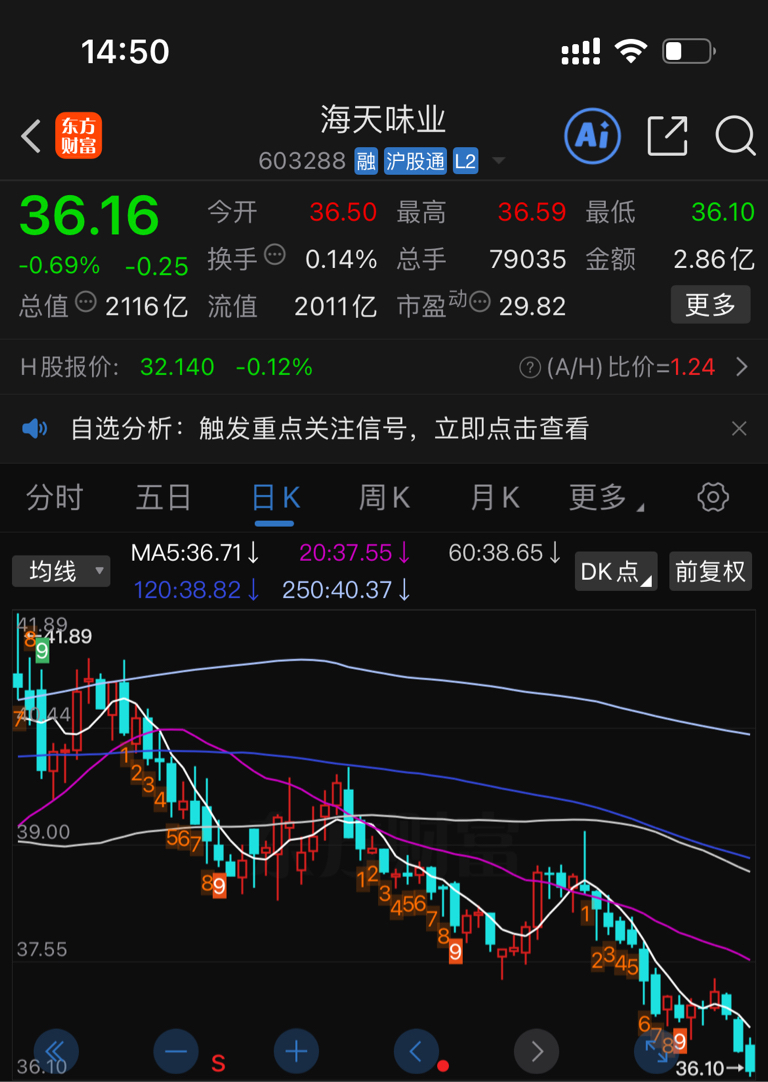This screenshot has height=1082, width=768.
Task: Open chart settings gear icon
Action: [713, 497]
